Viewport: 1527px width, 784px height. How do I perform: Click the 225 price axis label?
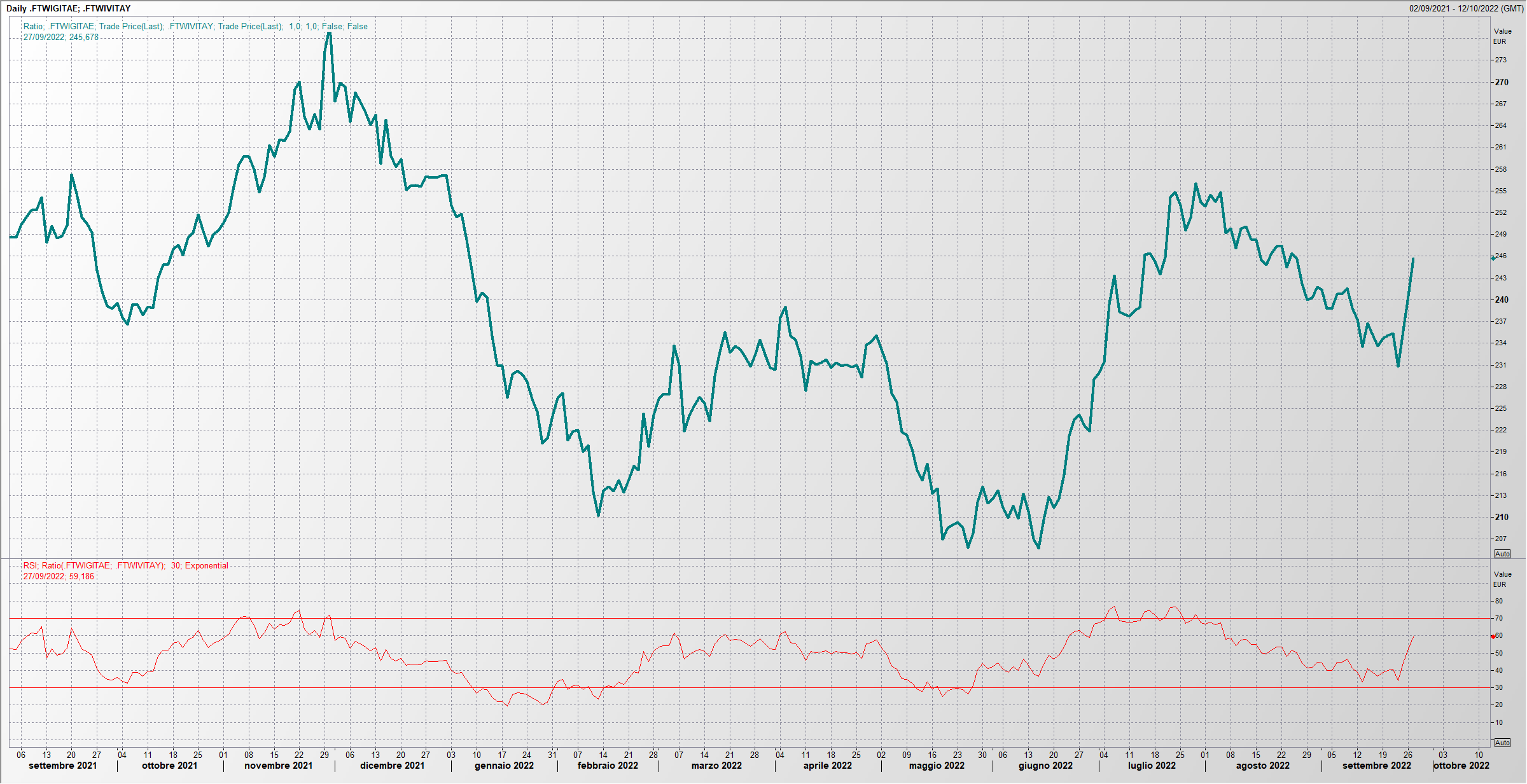pyautogui.click(x=1501, y=408)
